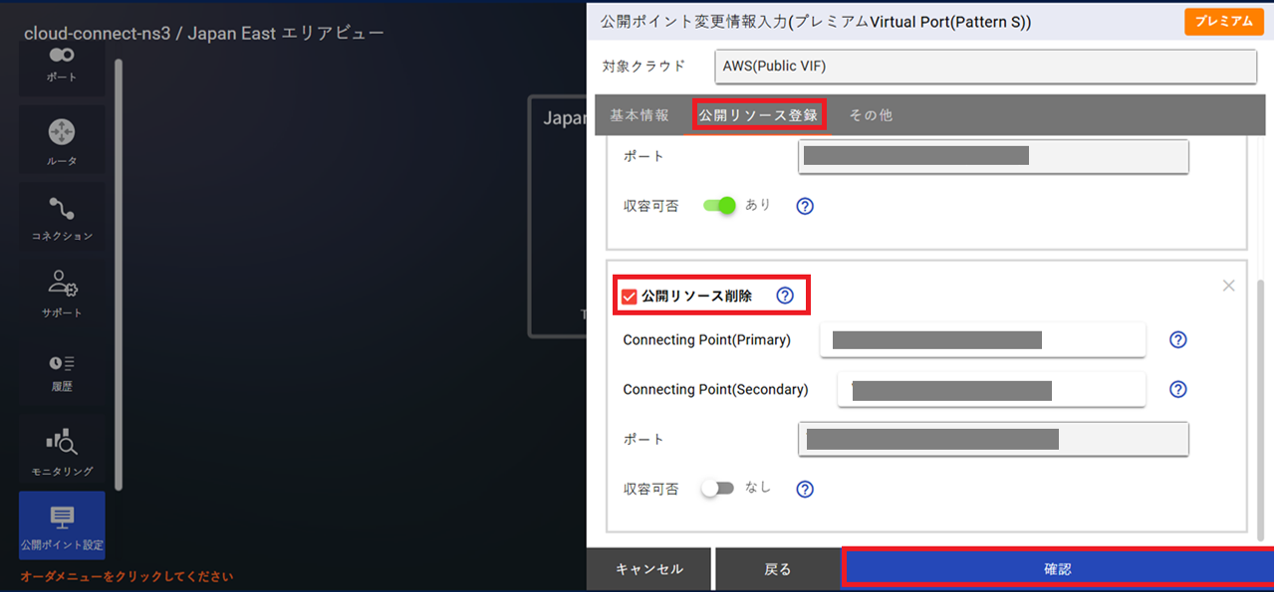Switch to the 基本情報 tab
This screenshot has width=1280, height=592.
click(x=639, y=114)
